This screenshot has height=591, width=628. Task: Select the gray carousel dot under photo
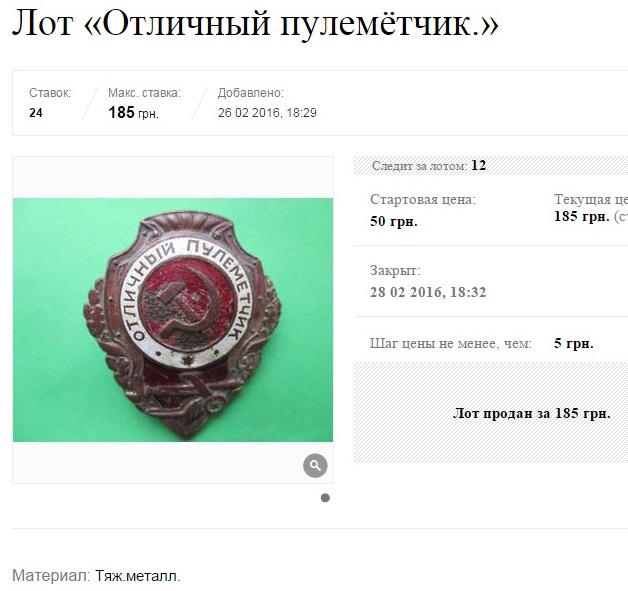(x=325, y=498)
